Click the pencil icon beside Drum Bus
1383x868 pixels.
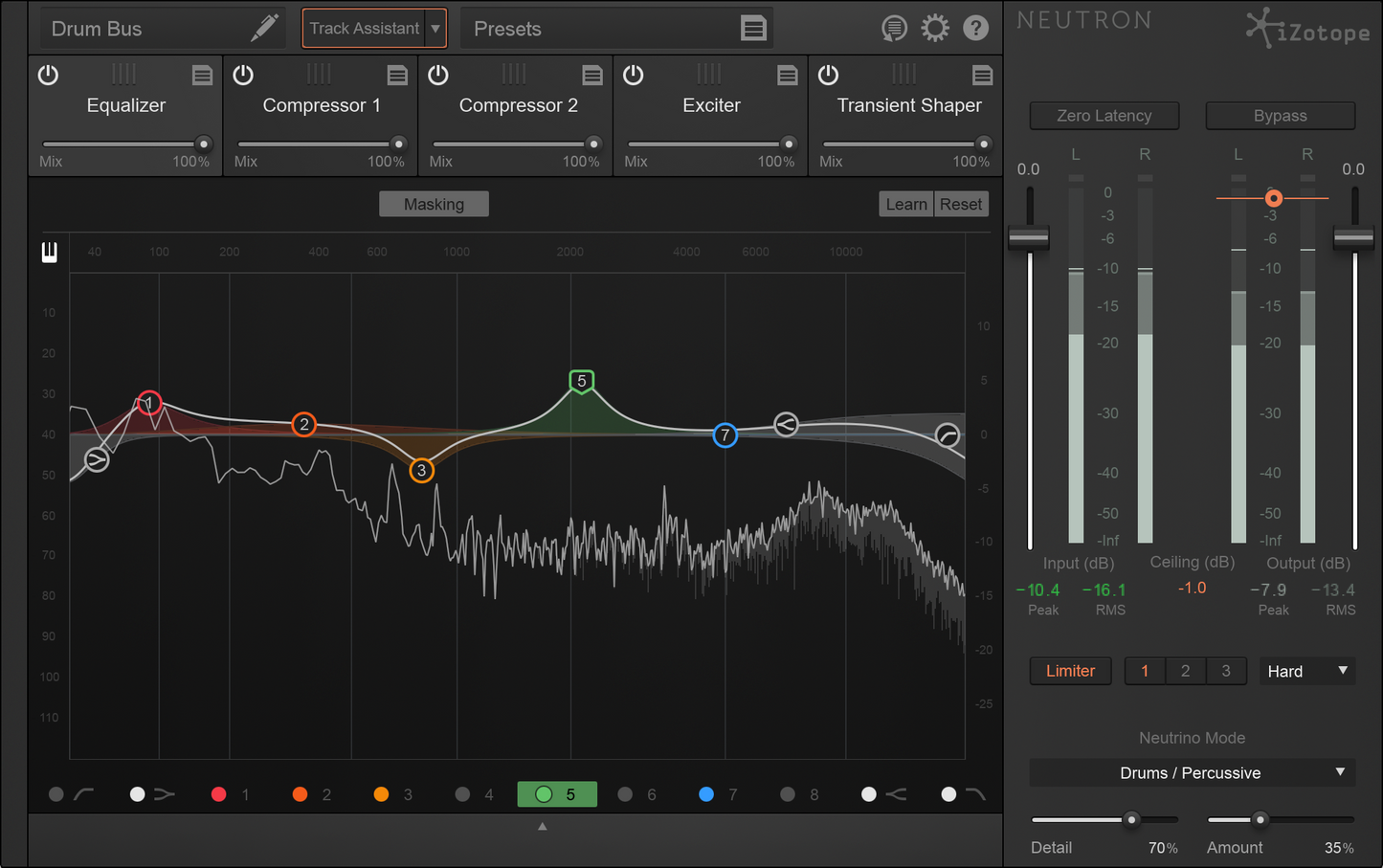point(264,28)
